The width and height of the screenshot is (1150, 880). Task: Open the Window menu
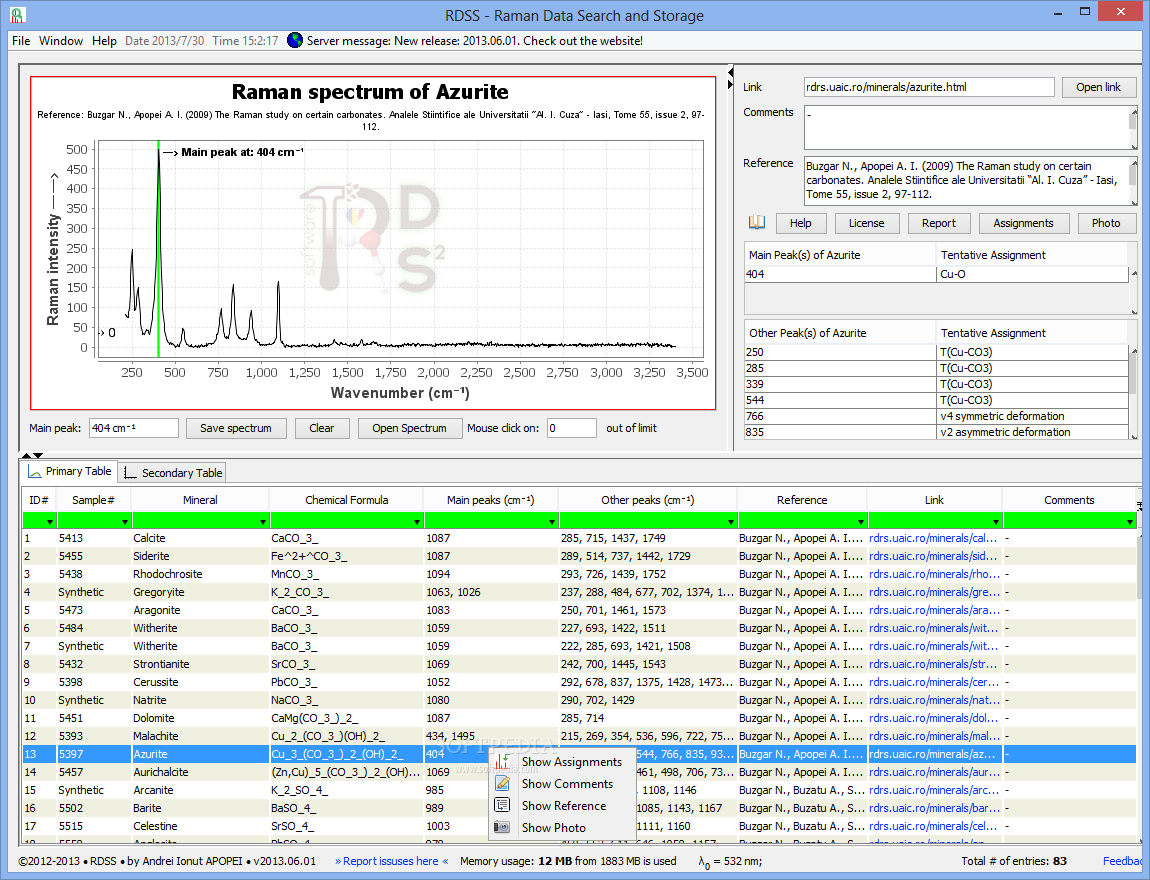pyautogui.click(x=61, y=40)
